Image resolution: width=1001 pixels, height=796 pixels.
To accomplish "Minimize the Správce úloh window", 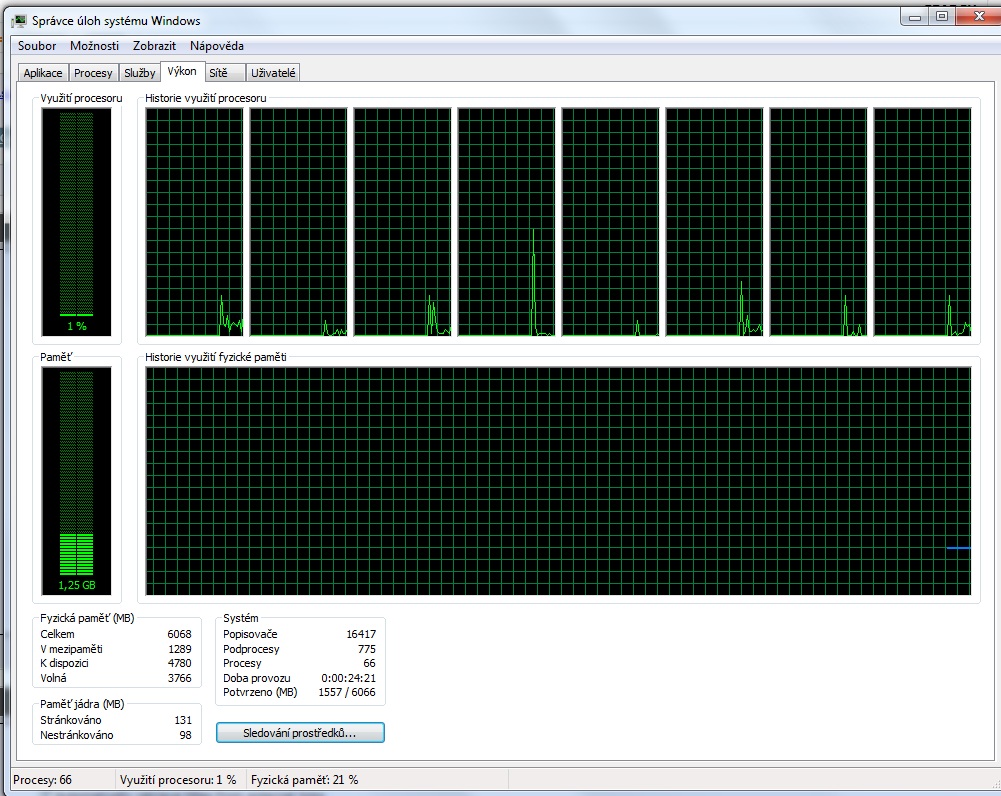I will point(914,17).
